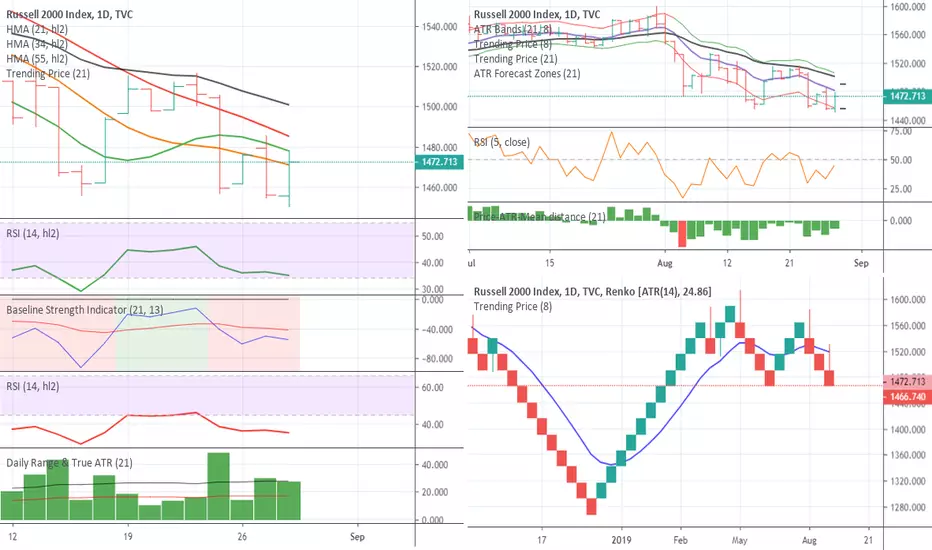The height and width of the screenshot is (550, 932).
Task: Click the green 1472.713 price label on HMA chart
Action: pos(439,162)
